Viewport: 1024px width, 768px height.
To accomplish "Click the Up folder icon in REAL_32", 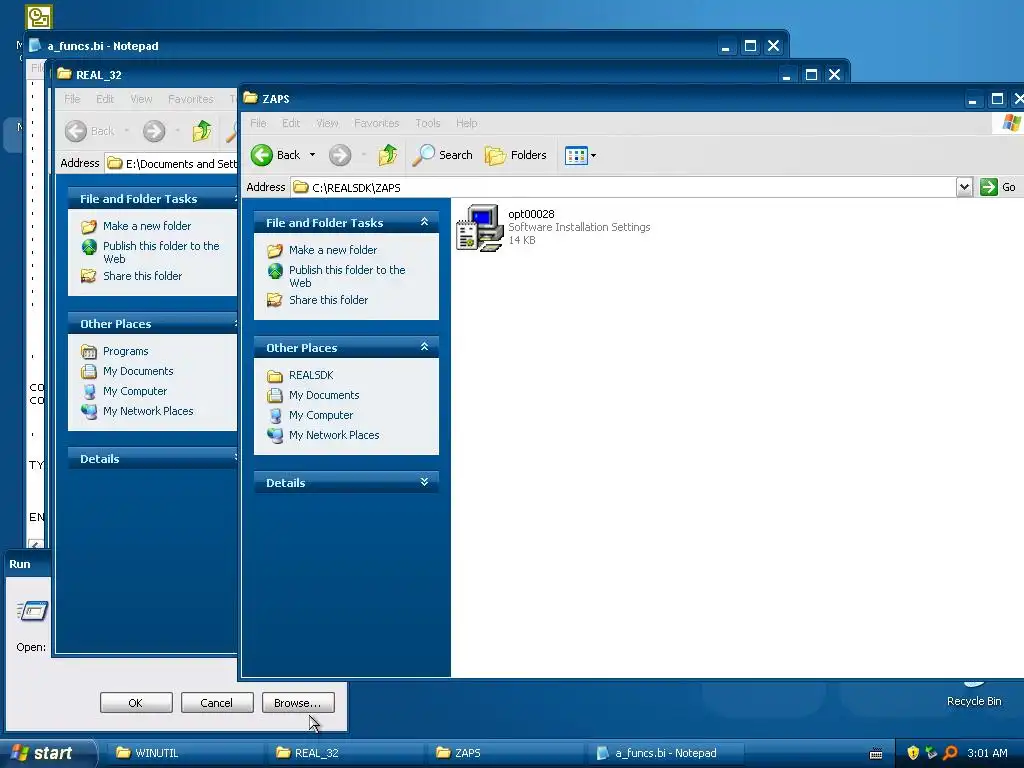I will 201,131.
